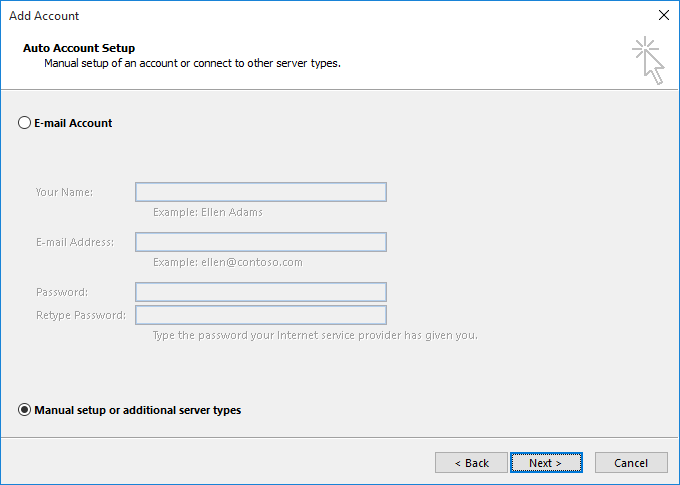This screenshot has height=485, width=680.
Task: Click the 'Example: Ellen Adams' hint text
Action: (x=208, y=212)
